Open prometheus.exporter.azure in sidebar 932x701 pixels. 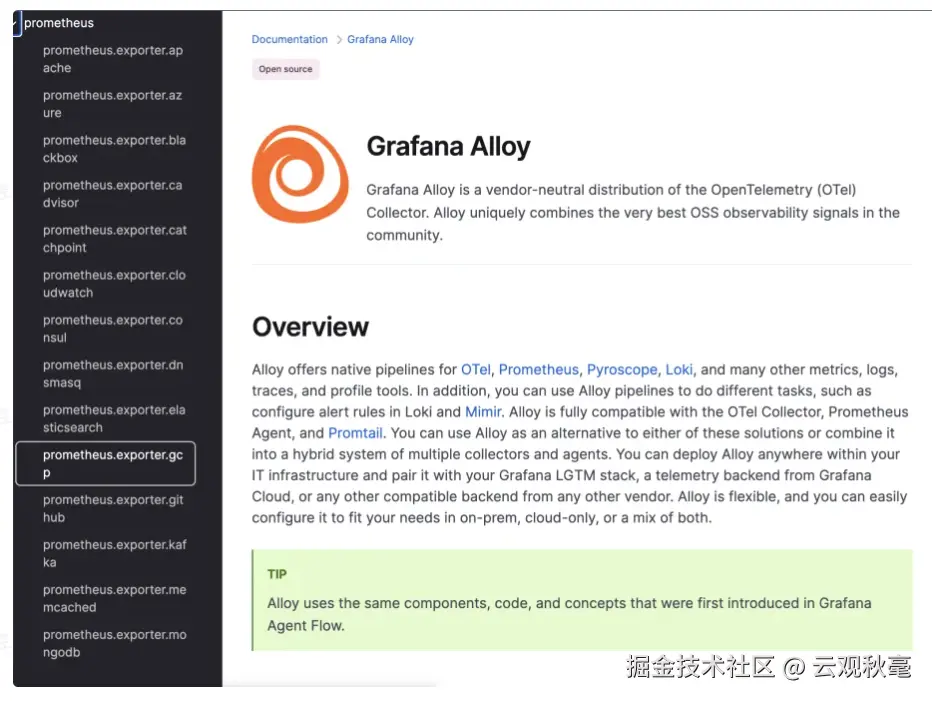(x=112, y=104)
